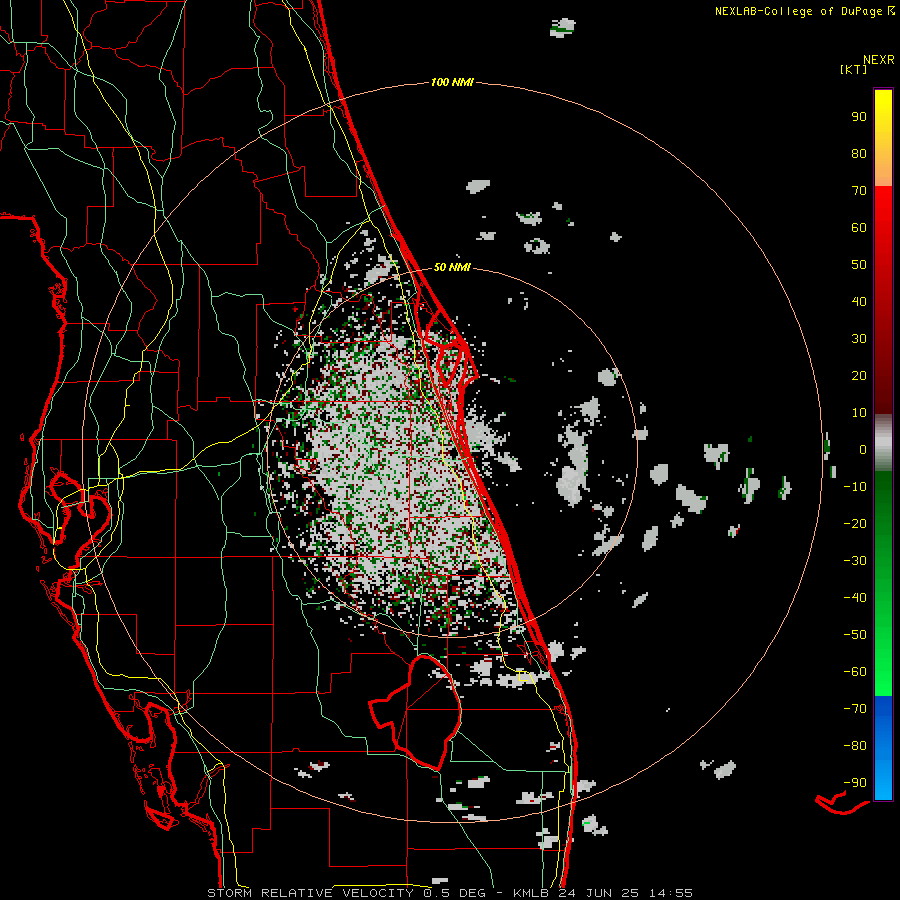Click the 0.5 DEG elevation text
This screenshot has width=900, height=900.
tap(456, 893)
